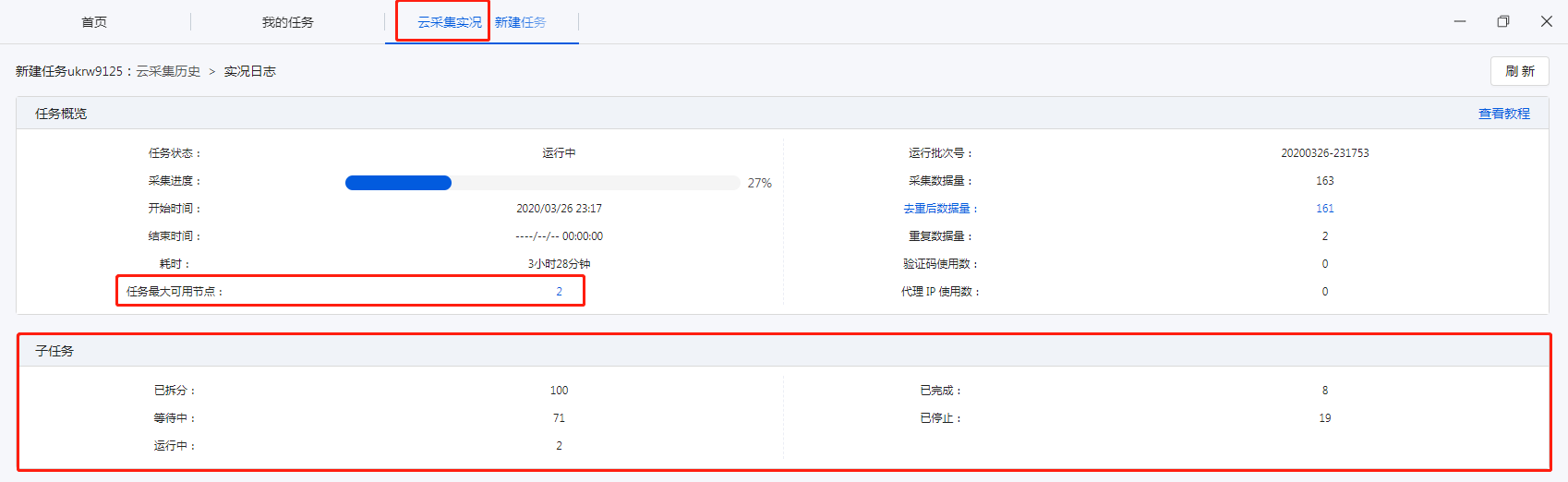1568x482 pixels.
Task: Restore down the window
Action: [1503, 21]
